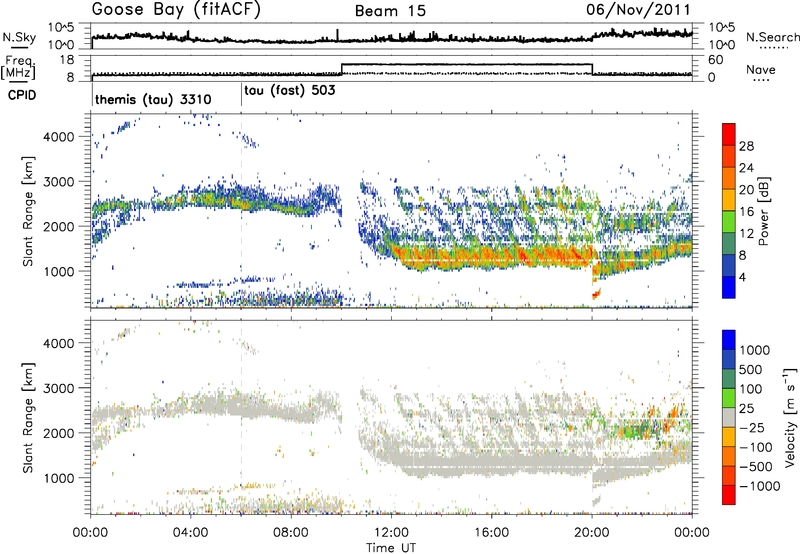Click the 'Time UT' axis title
Screen dimensions: 800x554
(391, 548)
